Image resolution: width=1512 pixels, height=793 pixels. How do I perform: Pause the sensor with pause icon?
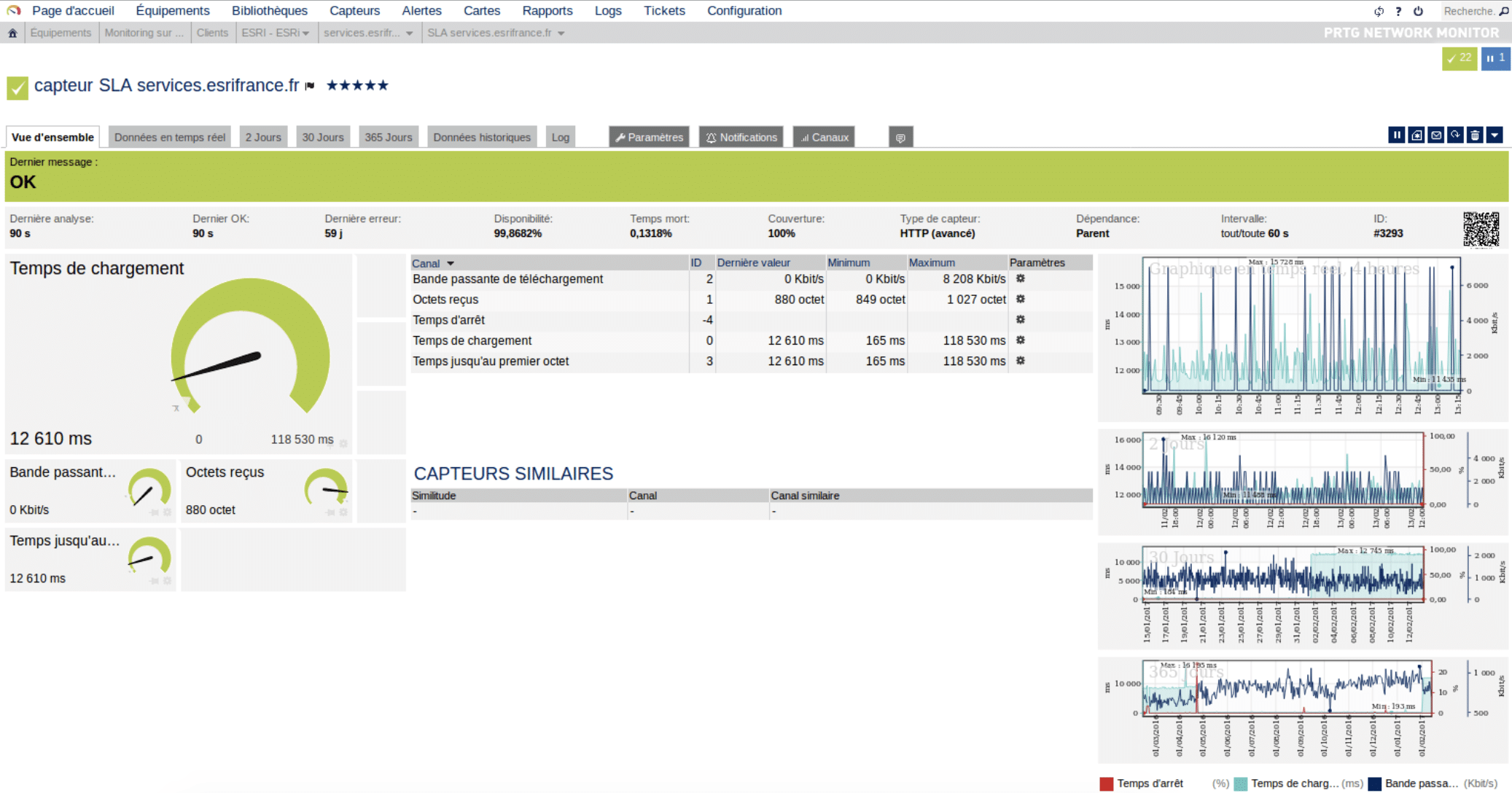[1397, 135]
